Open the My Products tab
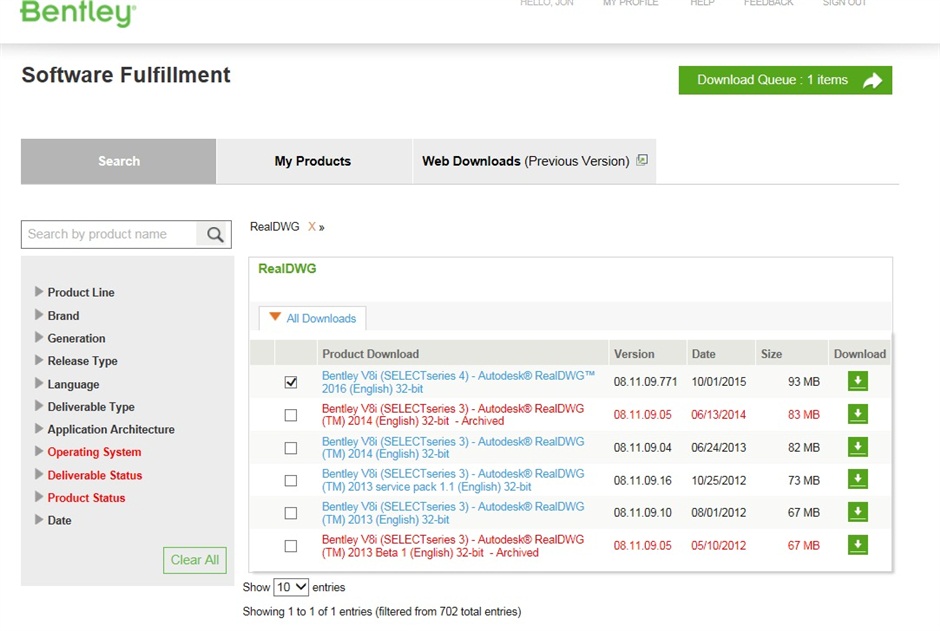 pos(313,161)
